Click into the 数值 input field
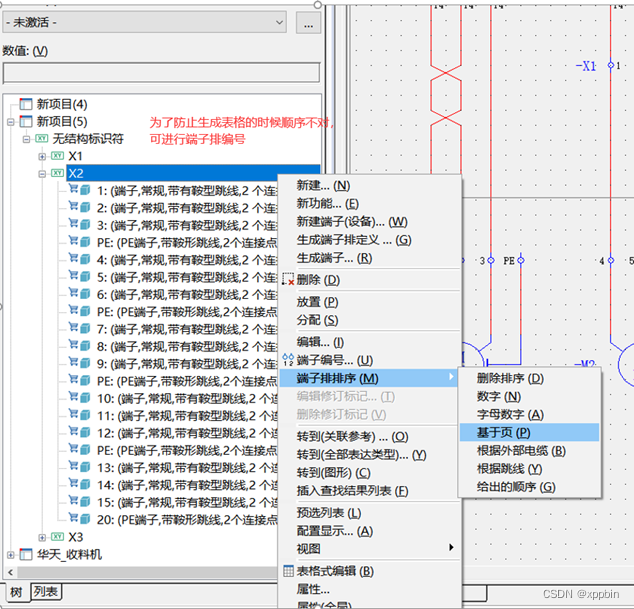634x609 pixels. tap(161, 72)
